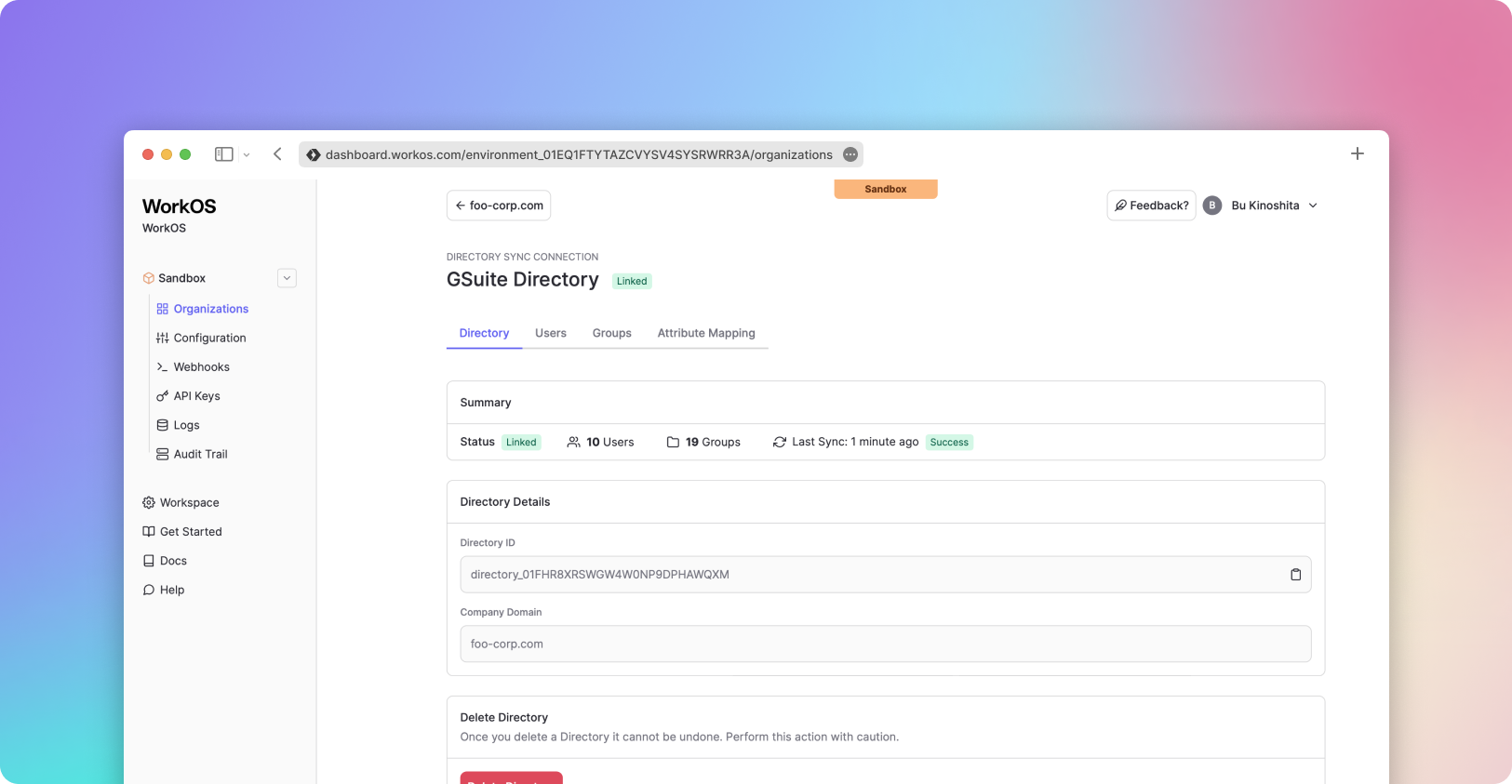Open the Feedback? button
Screen dimensions: 1512x784
pos(1151,206)
